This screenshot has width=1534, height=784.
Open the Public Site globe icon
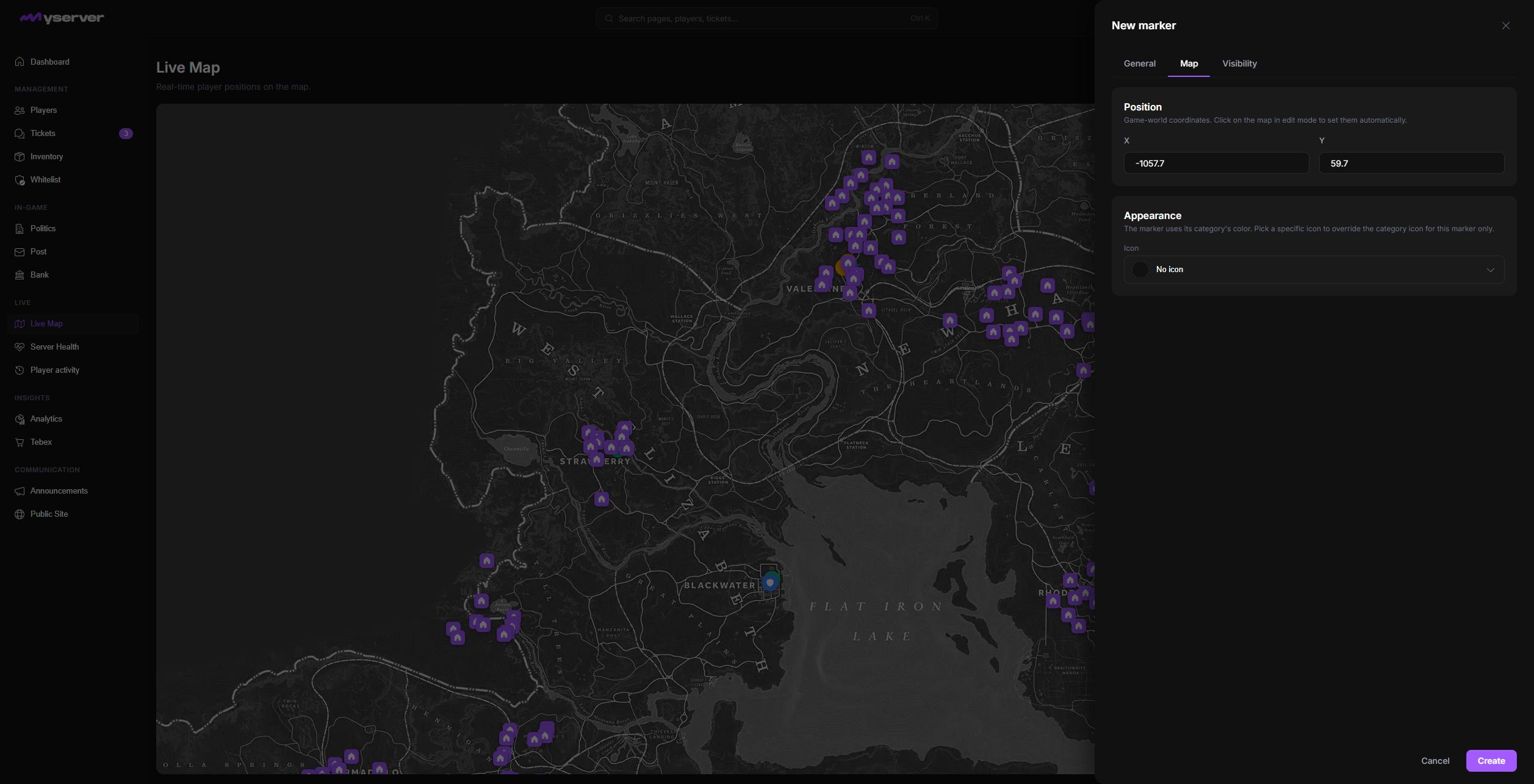[20, 514]
